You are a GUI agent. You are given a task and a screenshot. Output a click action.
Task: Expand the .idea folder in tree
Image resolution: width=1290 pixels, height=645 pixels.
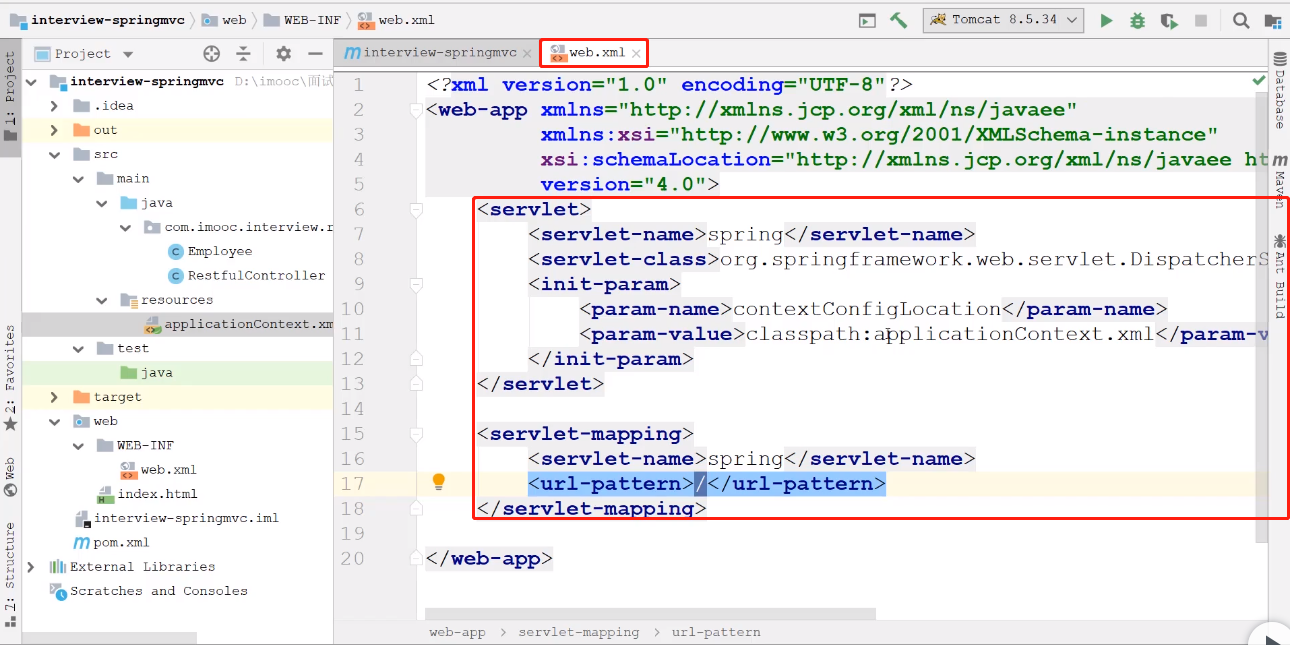click(x=54, y=106)
